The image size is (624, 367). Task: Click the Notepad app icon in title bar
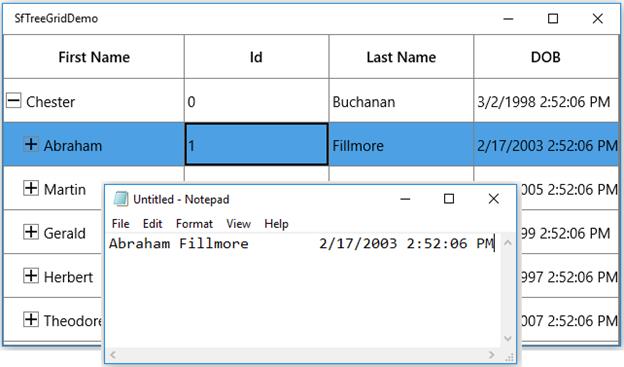point(121,199)
